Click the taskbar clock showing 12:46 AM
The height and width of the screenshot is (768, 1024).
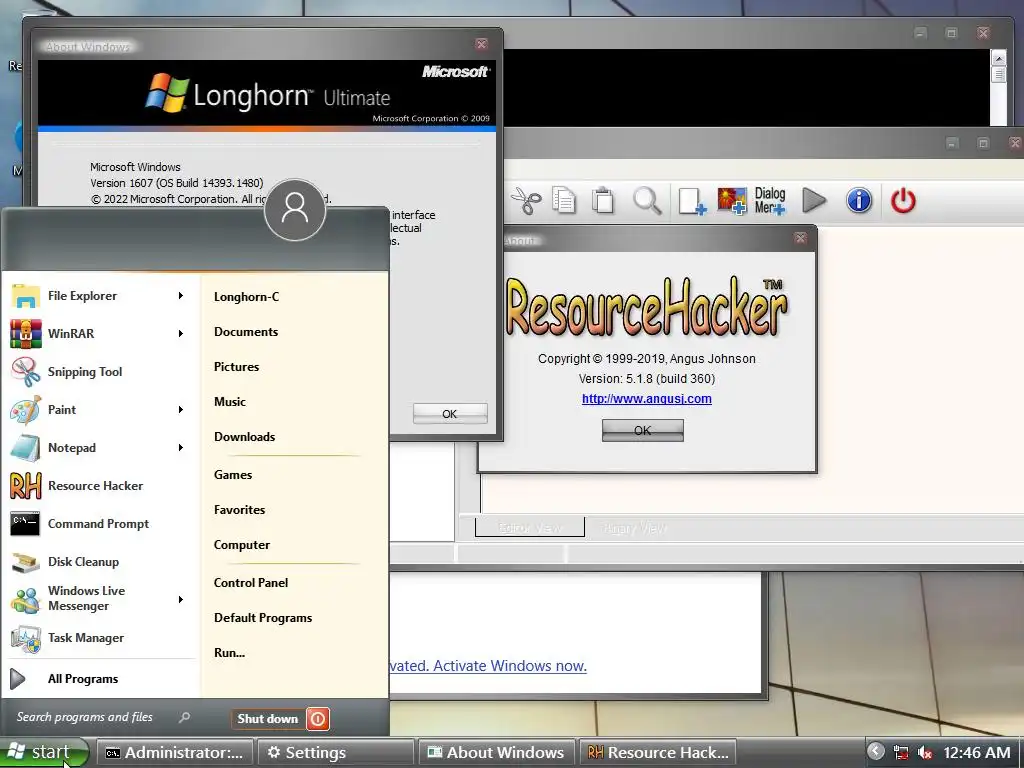click(x=977, y=753)
